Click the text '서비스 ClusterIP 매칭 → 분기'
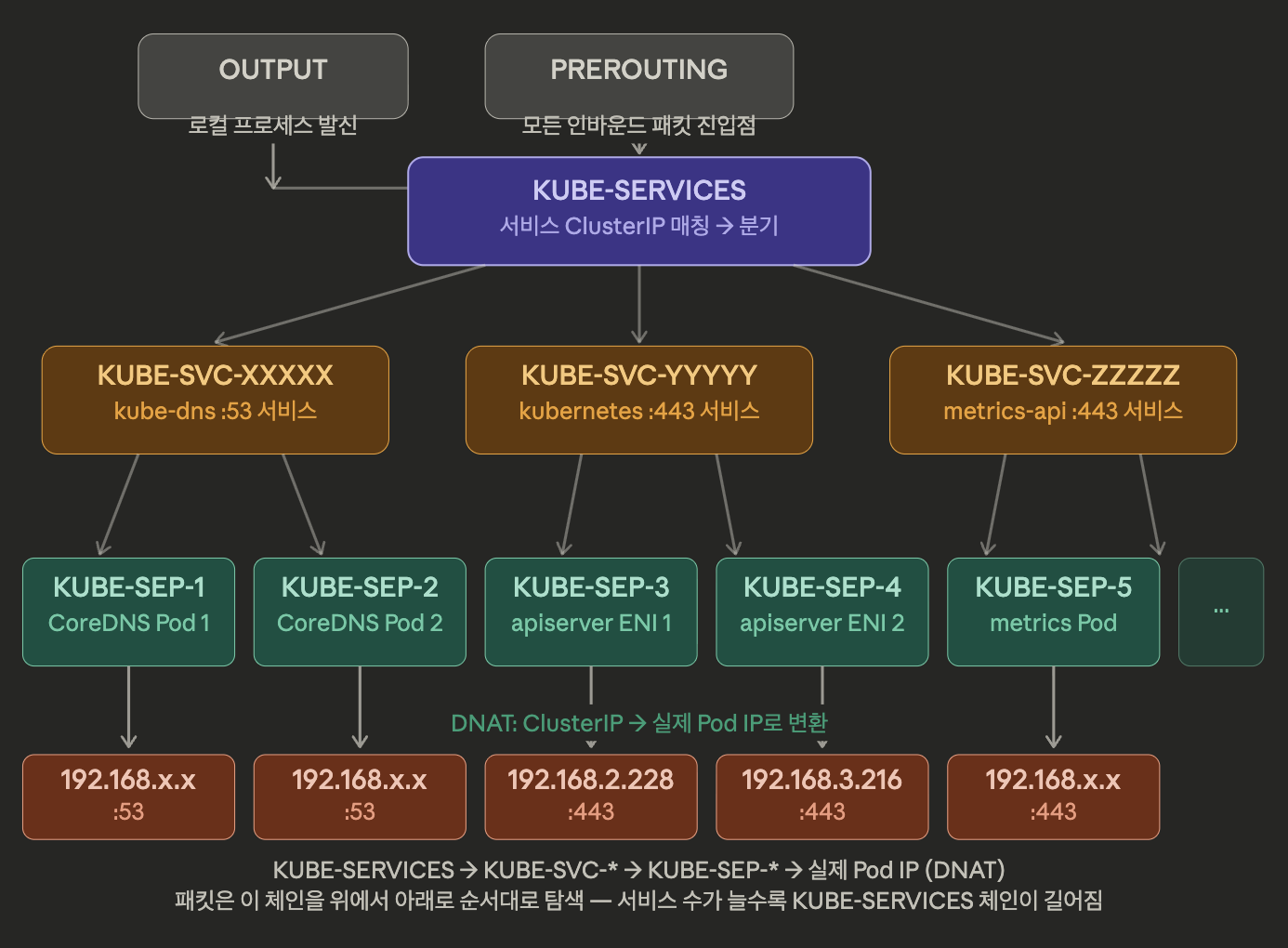The image size is (1288, 948). pos(639,226)
